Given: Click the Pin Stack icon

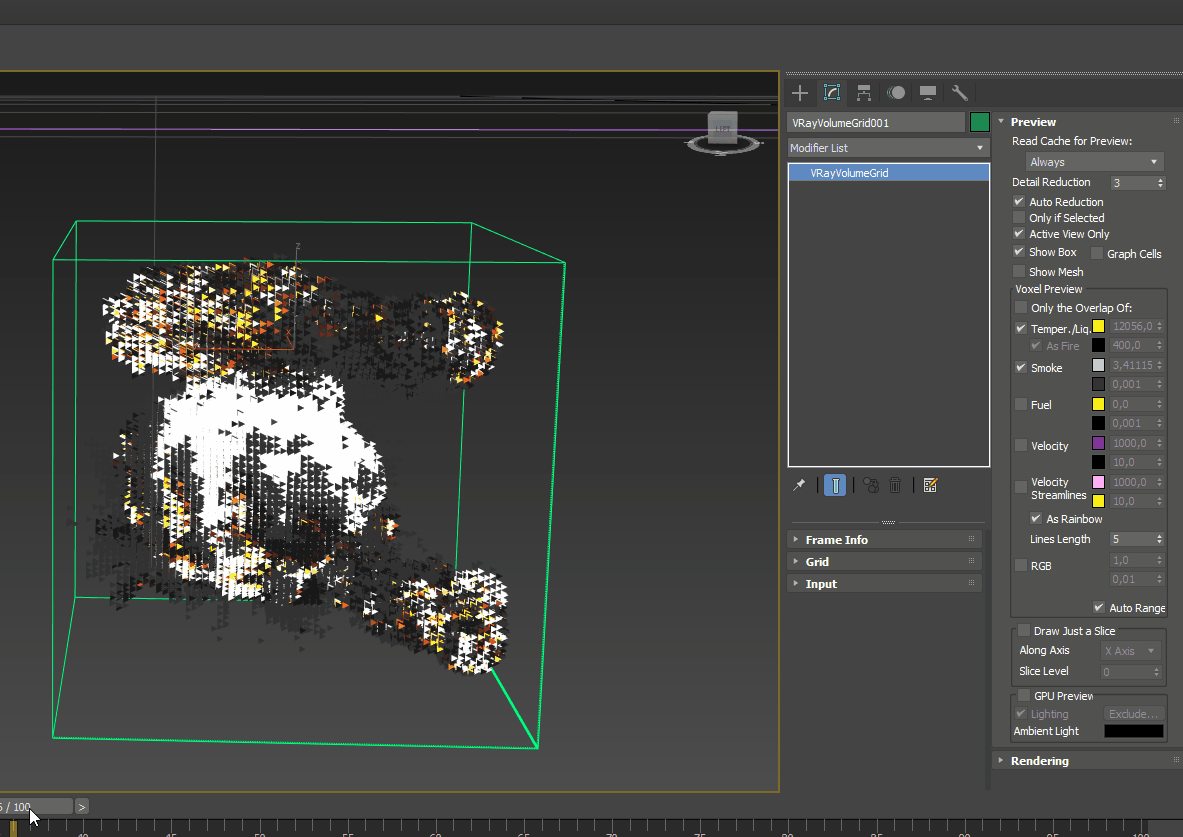Looking at the screenshot, I should coord(799,485).
